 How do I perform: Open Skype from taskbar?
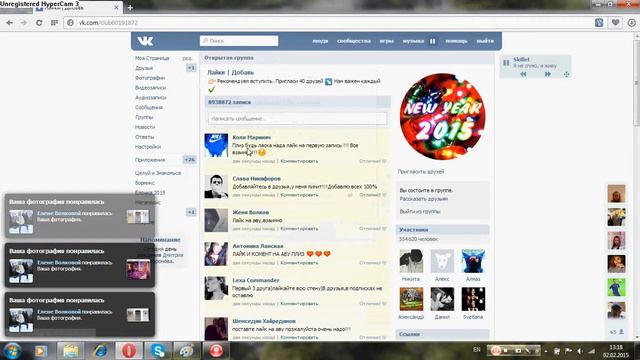point(158,351)
